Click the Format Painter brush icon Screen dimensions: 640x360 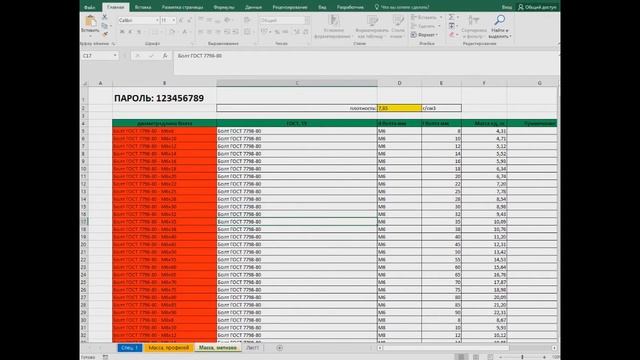tap(105, 34)
